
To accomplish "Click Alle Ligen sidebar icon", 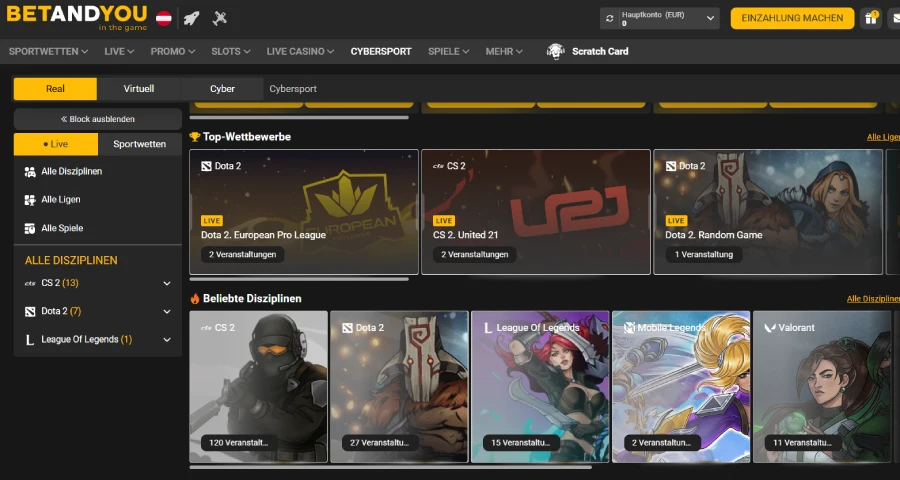I will (30, 200).
